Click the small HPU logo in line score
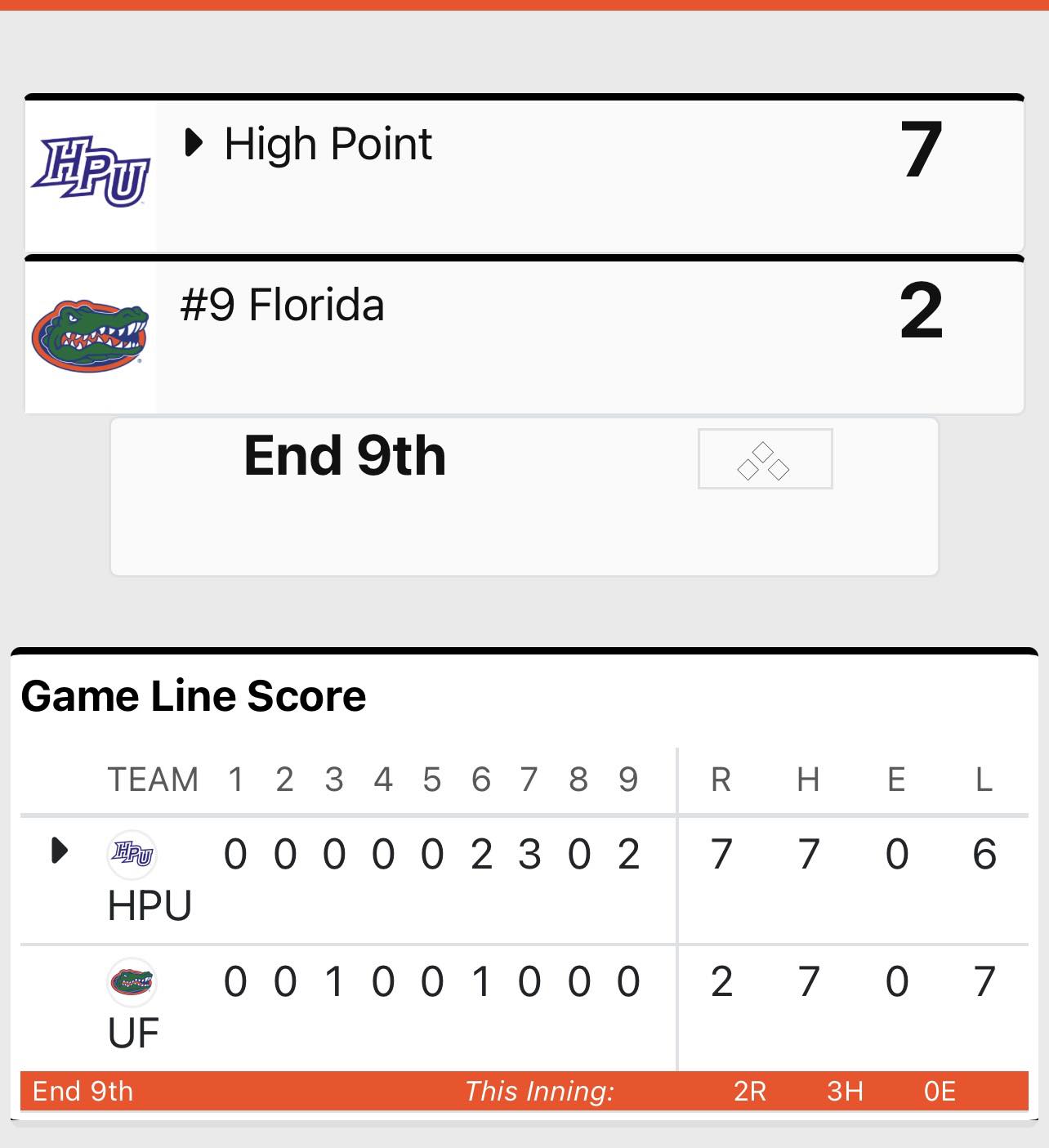The width and height of the screenshot is (1049, 1148). (132, 854)
